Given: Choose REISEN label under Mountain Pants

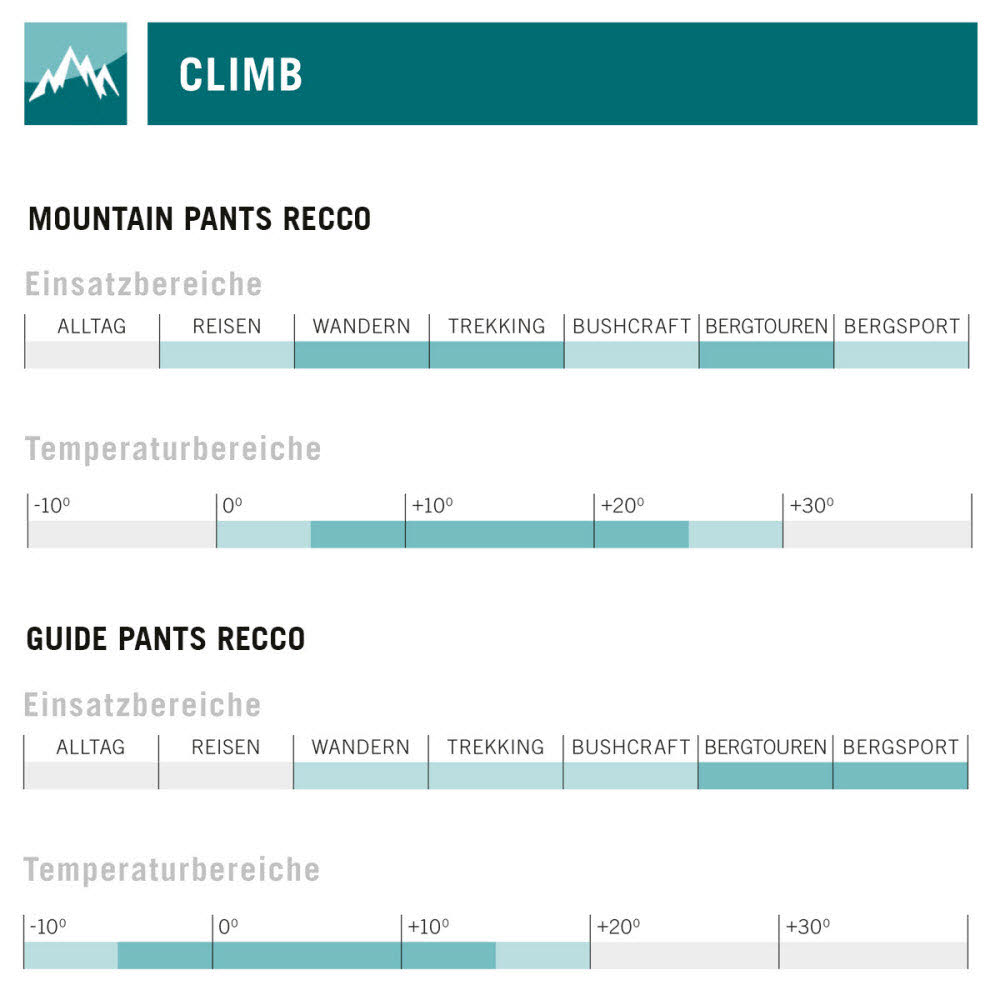Looking at the screenshot, I should pyautogui.click(x=227, y=326).
